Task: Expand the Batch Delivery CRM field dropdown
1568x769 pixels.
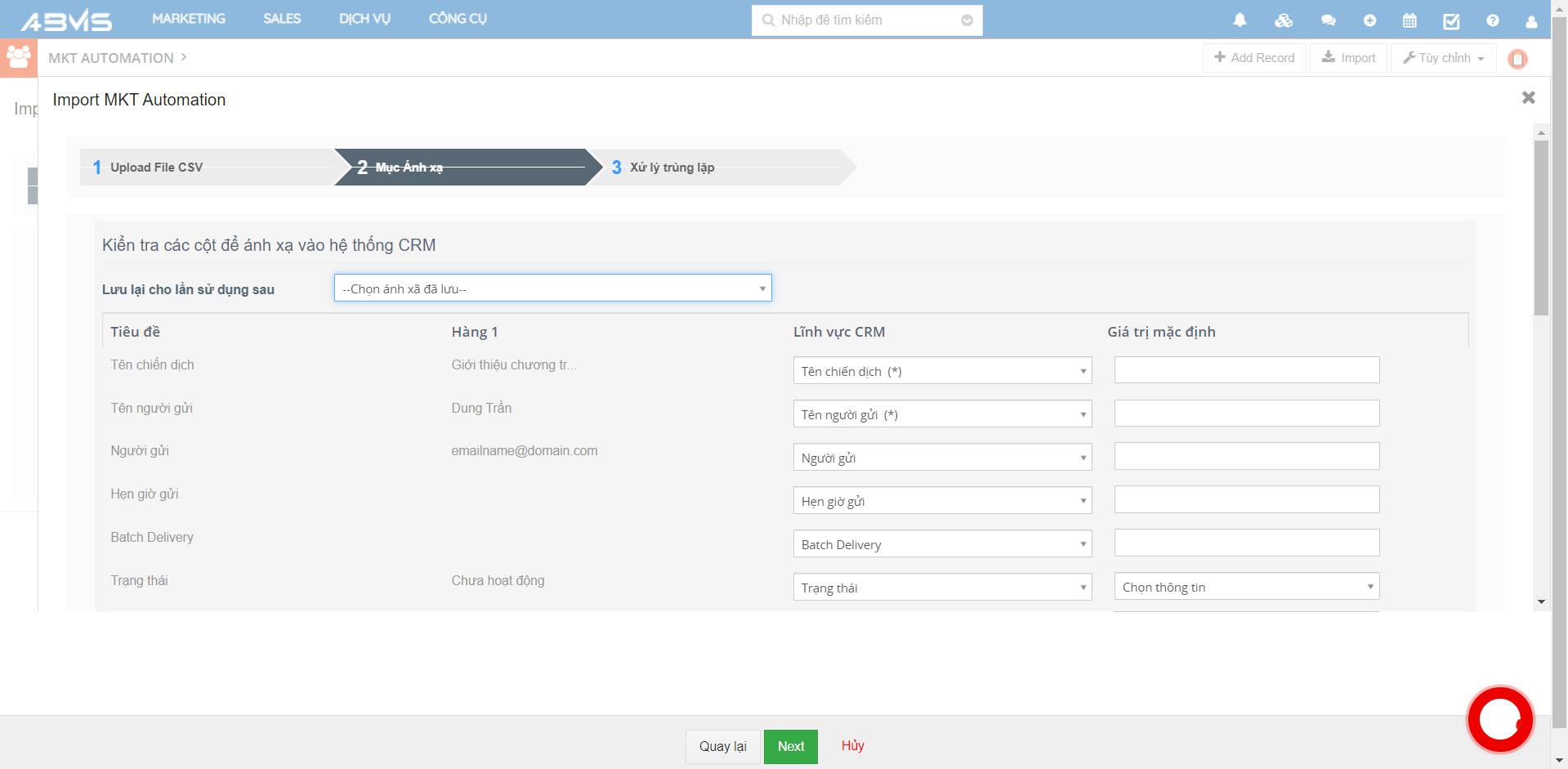Action: 942,544
